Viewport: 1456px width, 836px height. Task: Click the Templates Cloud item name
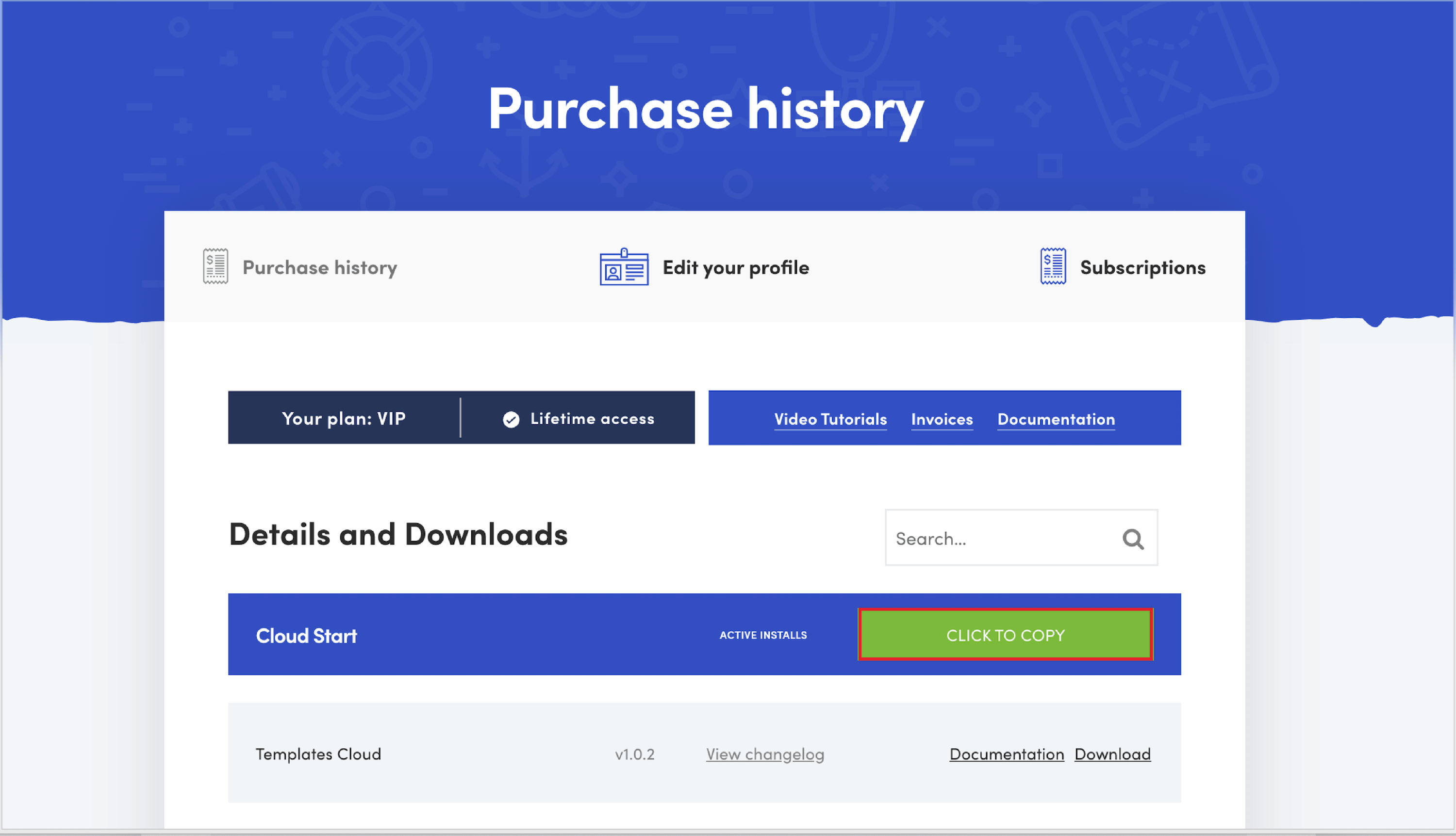(318, 754)
